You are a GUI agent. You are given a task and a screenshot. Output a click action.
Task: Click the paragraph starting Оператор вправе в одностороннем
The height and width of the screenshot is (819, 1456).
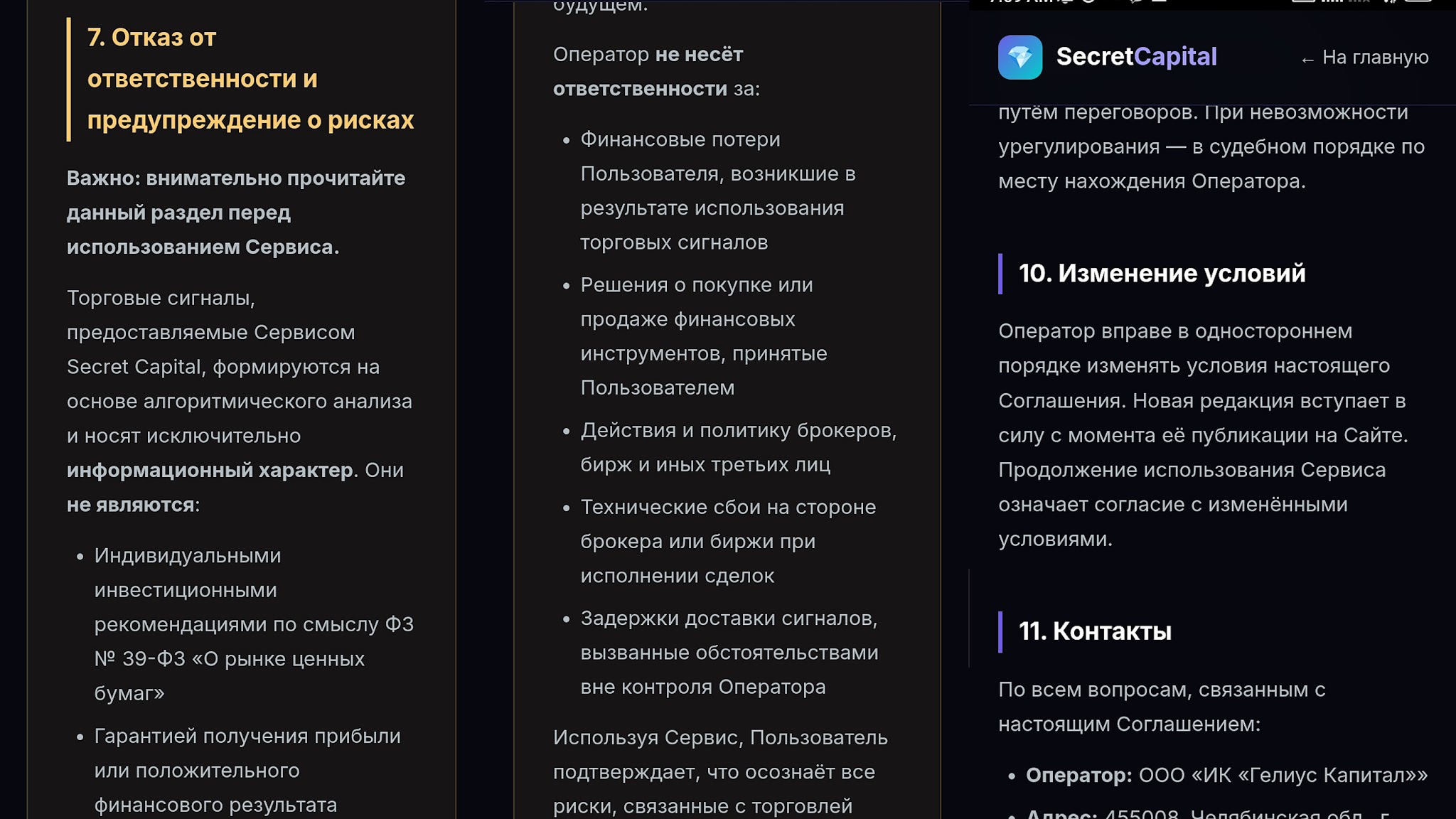coord(1202,435)
